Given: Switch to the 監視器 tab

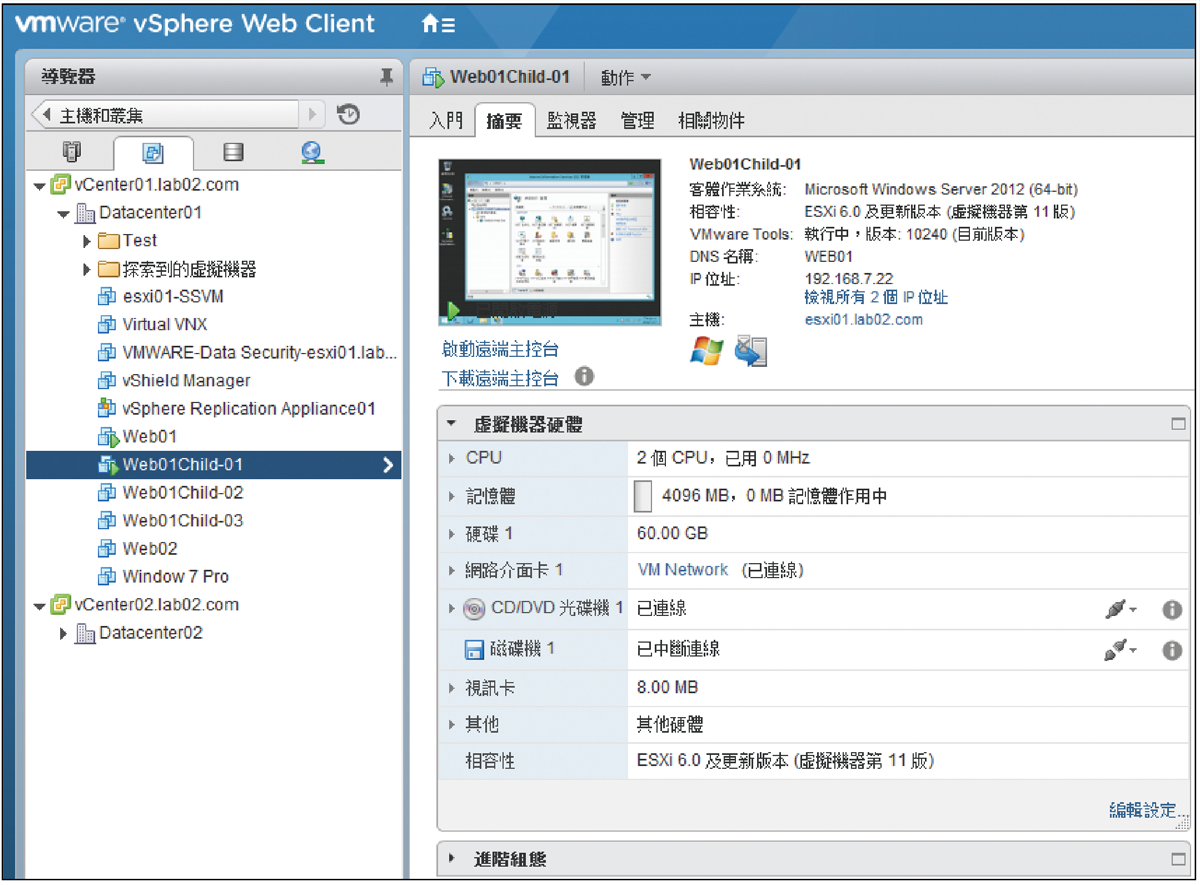Looking at the screenshot, I should tap(572, 121).
